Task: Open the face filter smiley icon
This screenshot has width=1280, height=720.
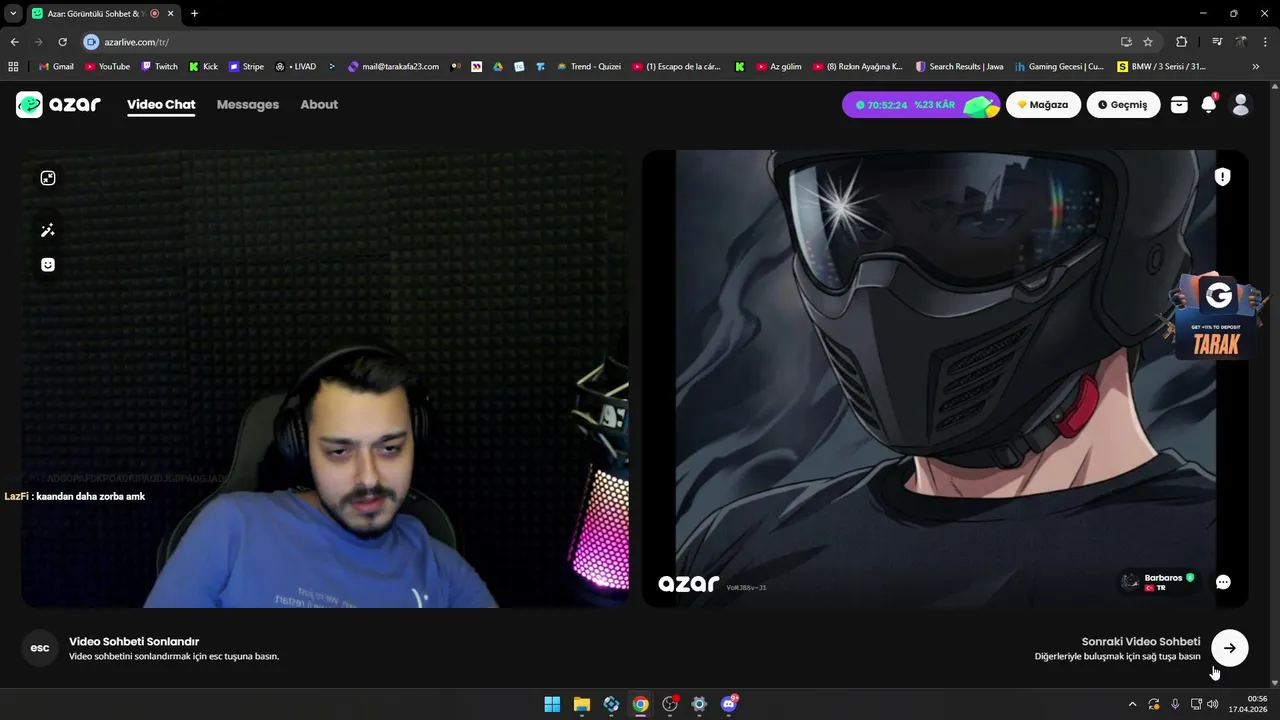Action: (x=48, y=265)
